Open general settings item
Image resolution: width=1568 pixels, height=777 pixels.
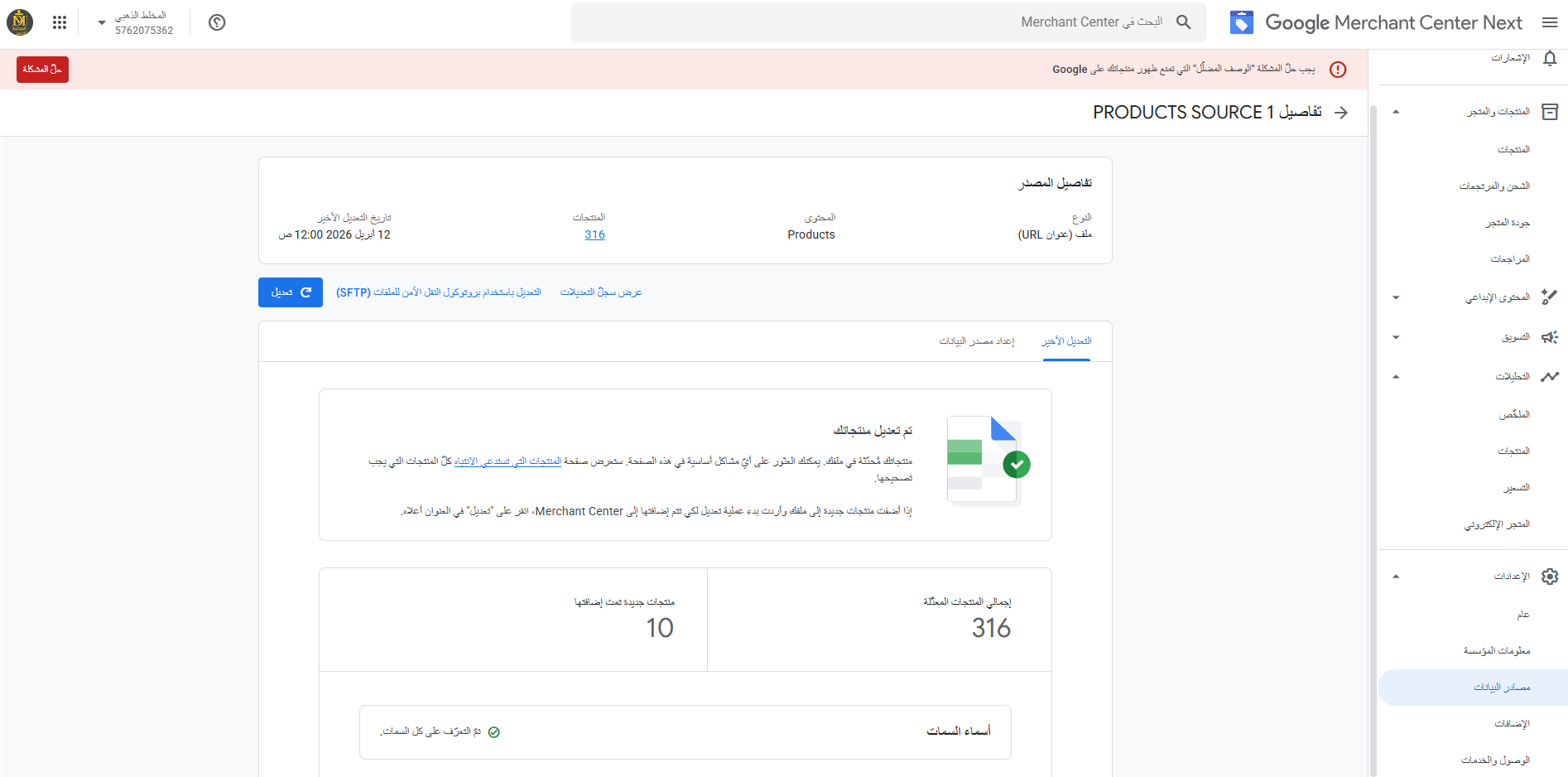pyautogui.click(x=1523, y=615)
